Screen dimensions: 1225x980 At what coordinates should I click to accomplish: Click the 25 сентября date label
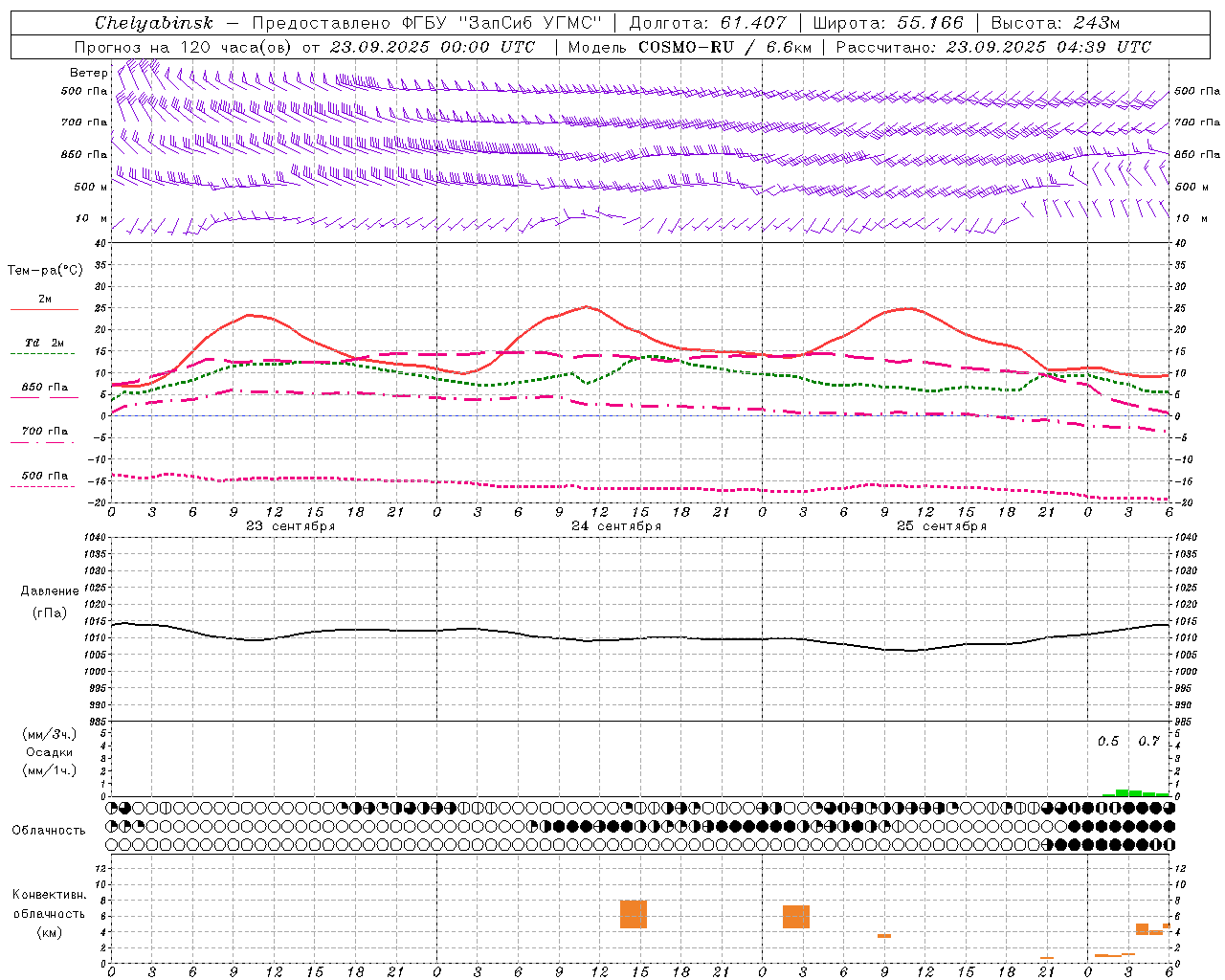coord(942,526)
